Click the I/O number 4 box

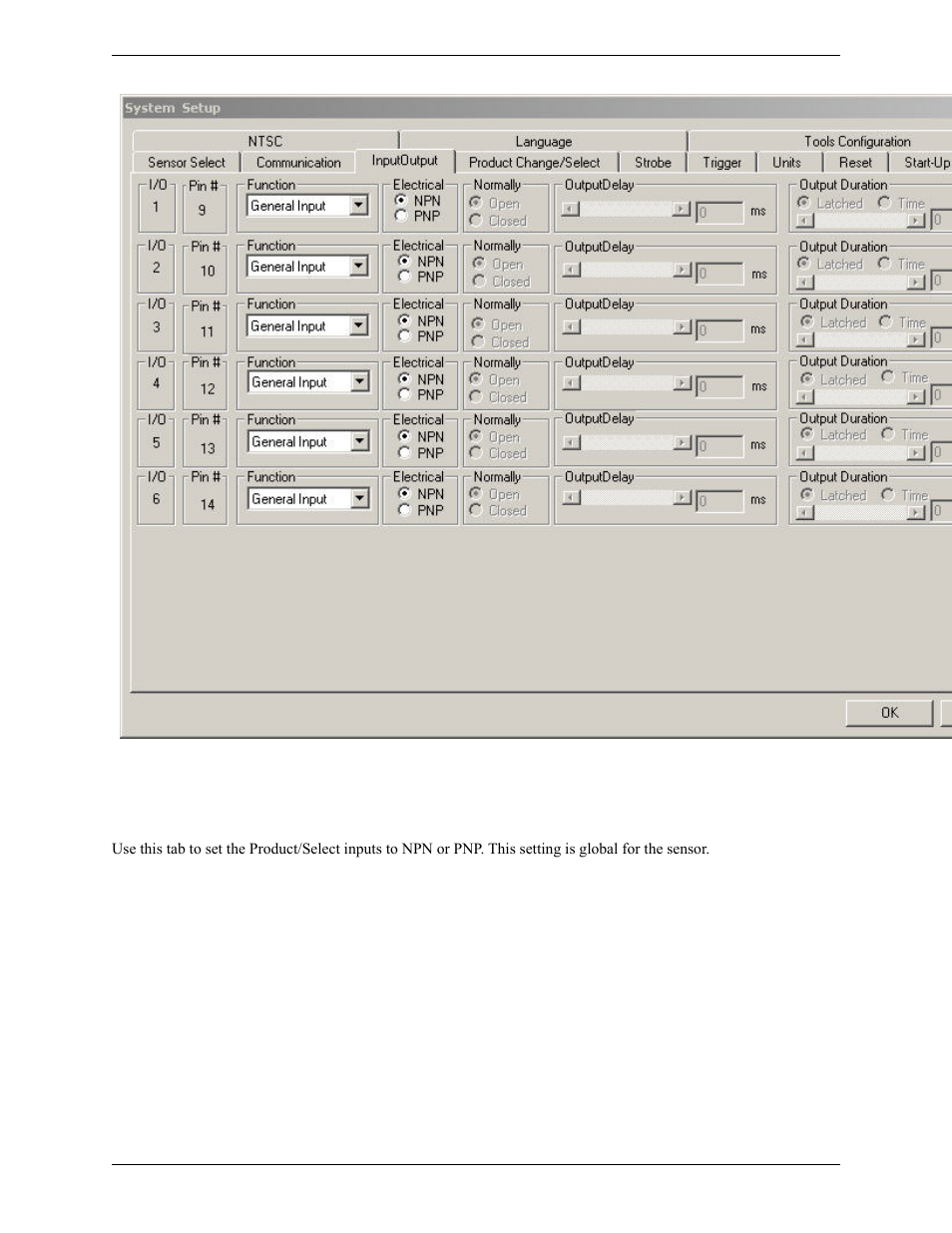point(156,383)
